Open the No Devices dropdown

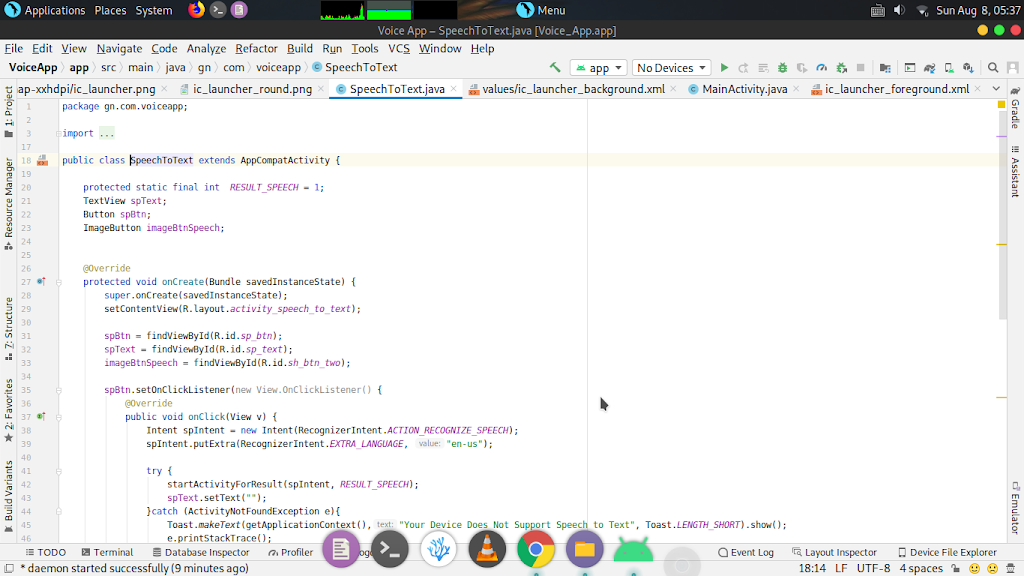(671, 68)
